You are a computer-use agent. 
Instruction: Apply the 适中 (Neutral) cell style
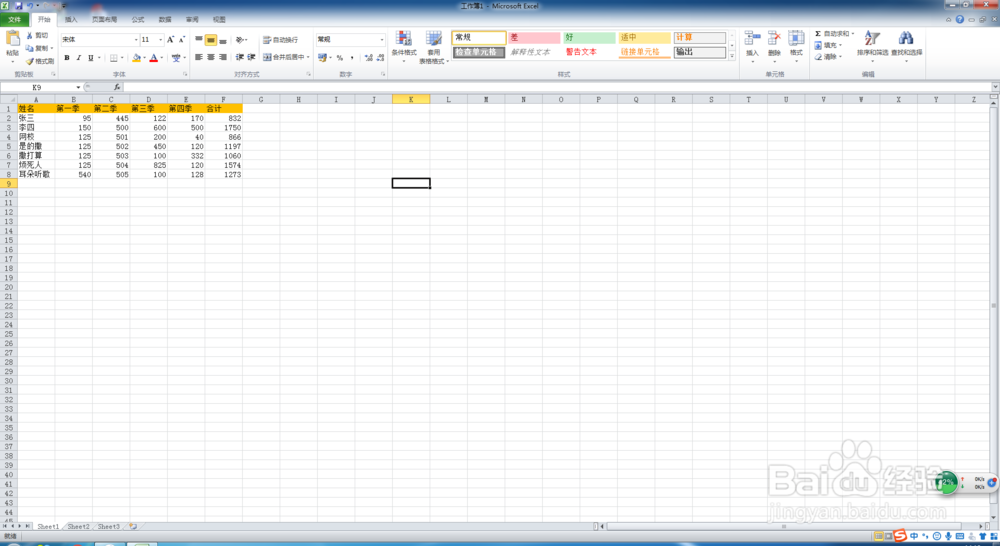(644, 38)
